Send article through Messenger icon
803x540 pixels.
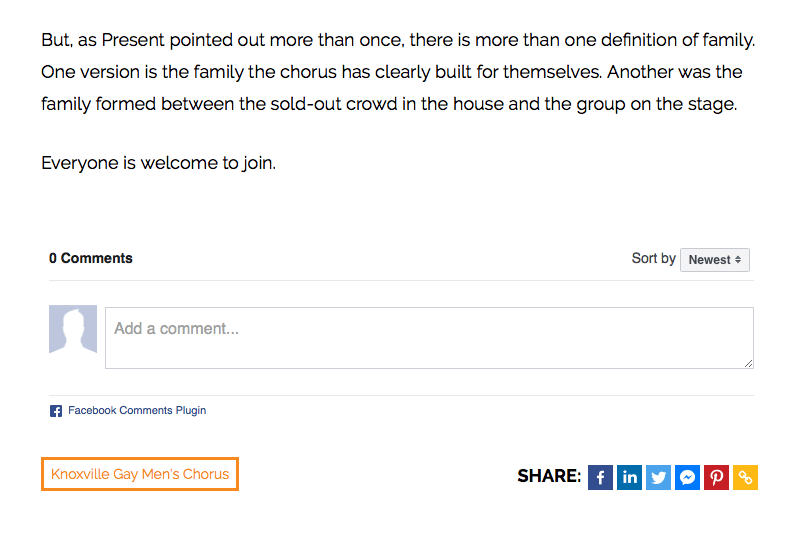(x=687, y=477)
